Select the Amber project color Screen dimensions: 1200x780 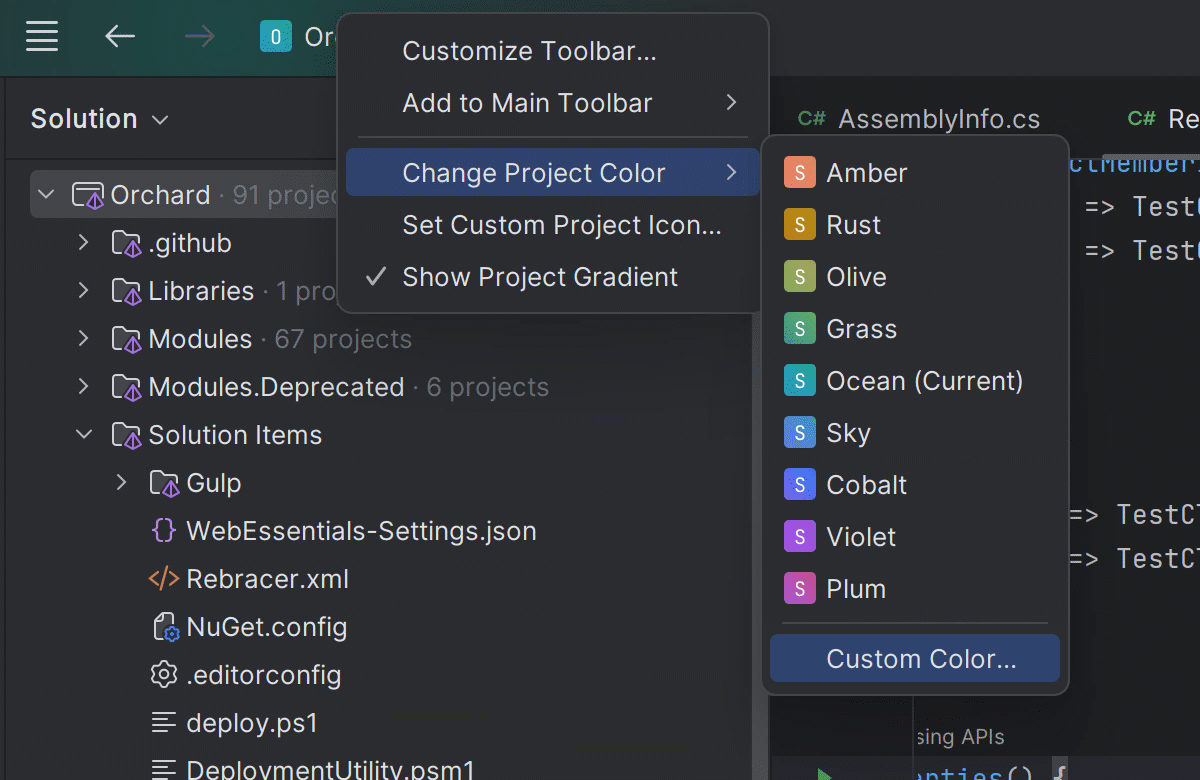[x=866, y=173]
